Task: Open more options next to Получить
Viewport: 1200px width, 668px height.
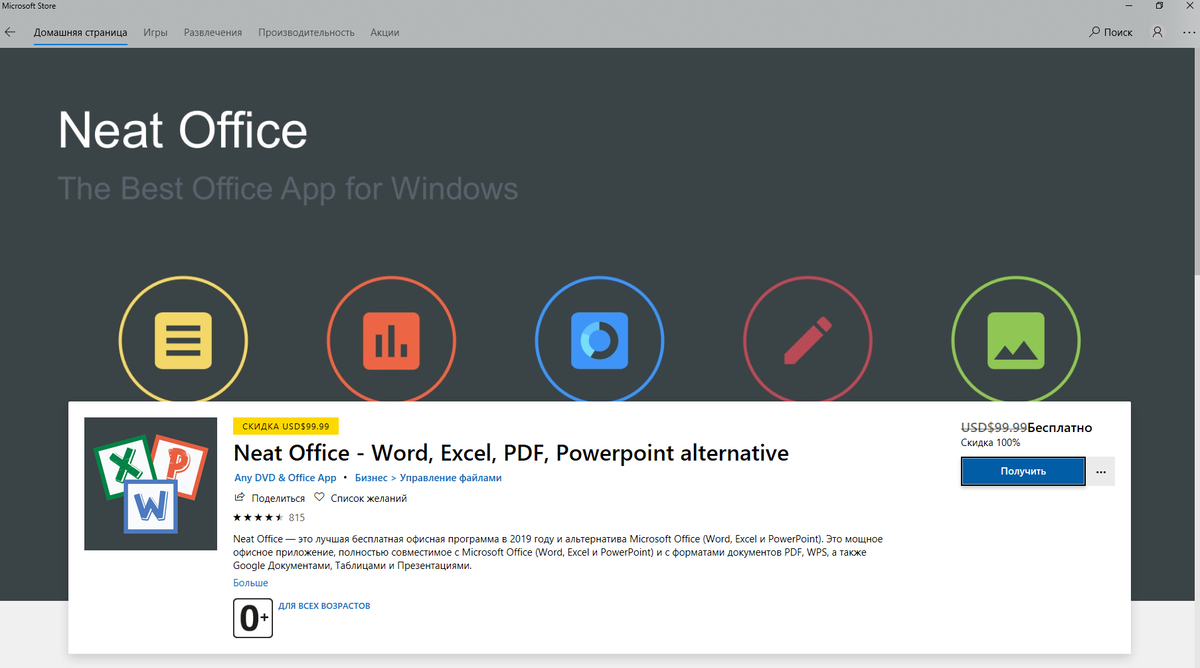Action: [1101, 471]
